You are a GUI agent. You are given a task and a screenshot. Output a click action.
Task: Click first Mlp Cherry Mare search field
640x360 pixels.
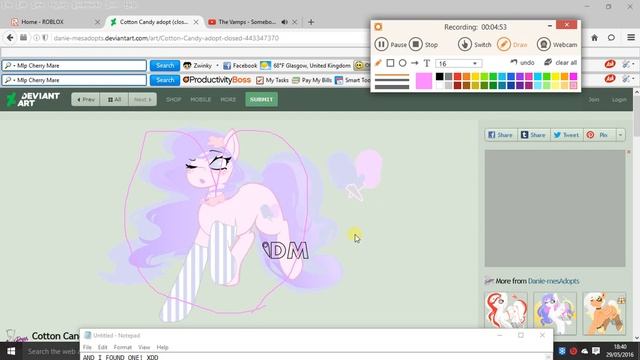[74, 65]
